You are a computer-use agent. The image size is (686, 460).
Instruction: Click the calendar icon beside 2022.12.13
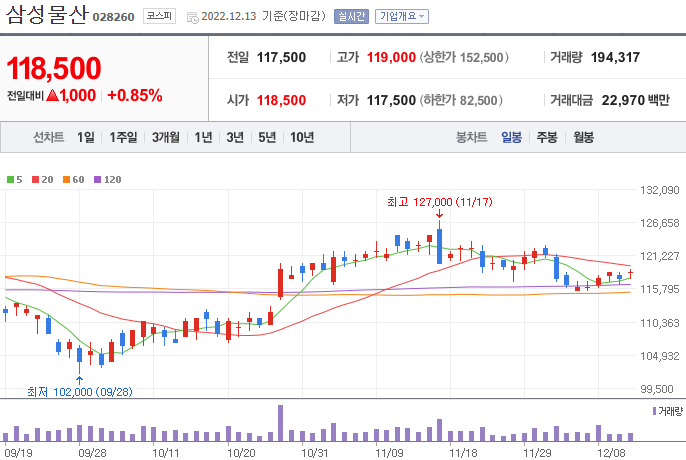192,18
